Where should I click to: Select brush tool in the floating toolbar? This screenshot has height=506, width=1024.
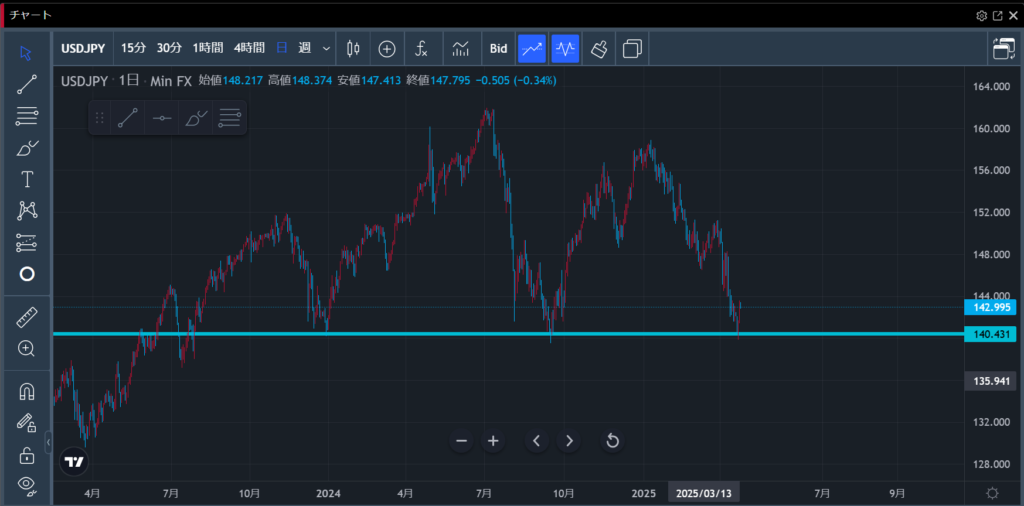point(196,118)
